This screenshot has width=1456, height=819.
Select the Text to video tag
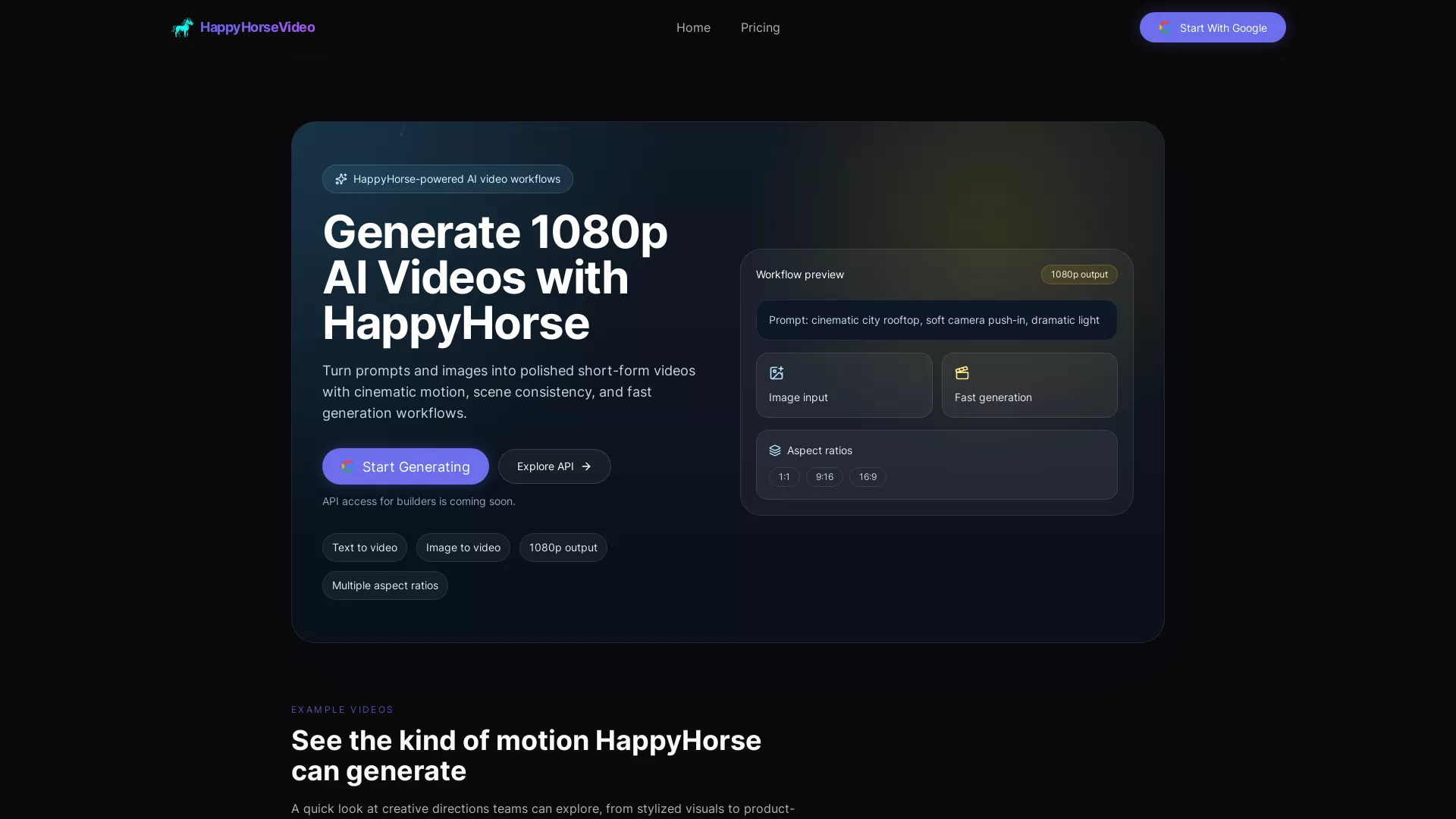tap(364, 547)
